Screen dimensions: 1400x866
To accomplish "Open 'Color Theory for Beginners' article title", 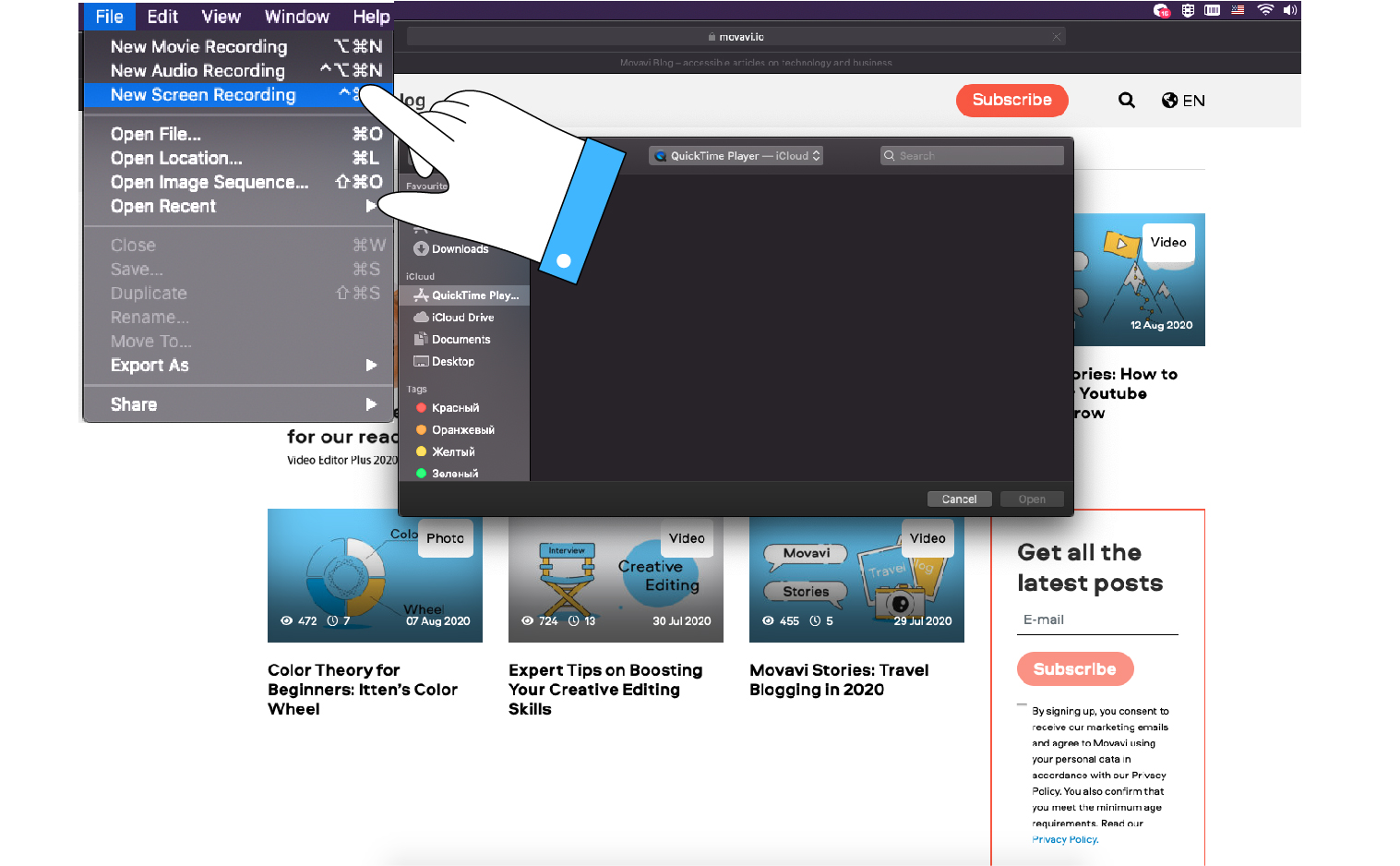I will pyautogui.click(x=363, y=690).
